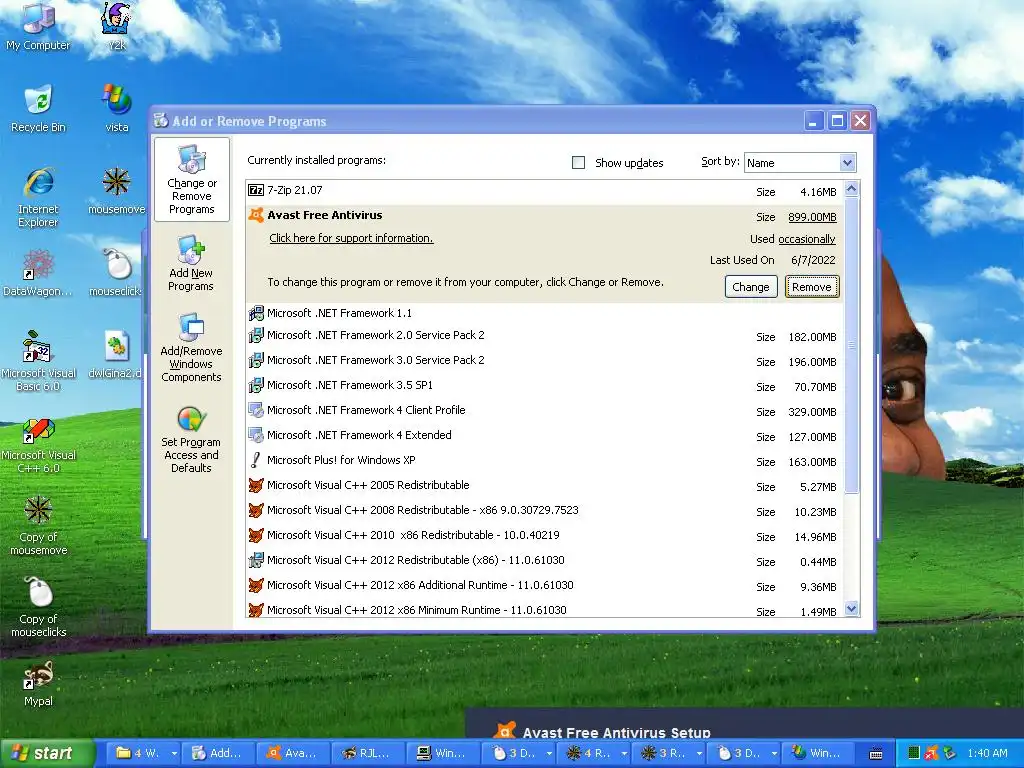Open My Computer desktop icon
The width and height of the screenshot is (1024, 768).
[38, 27]
